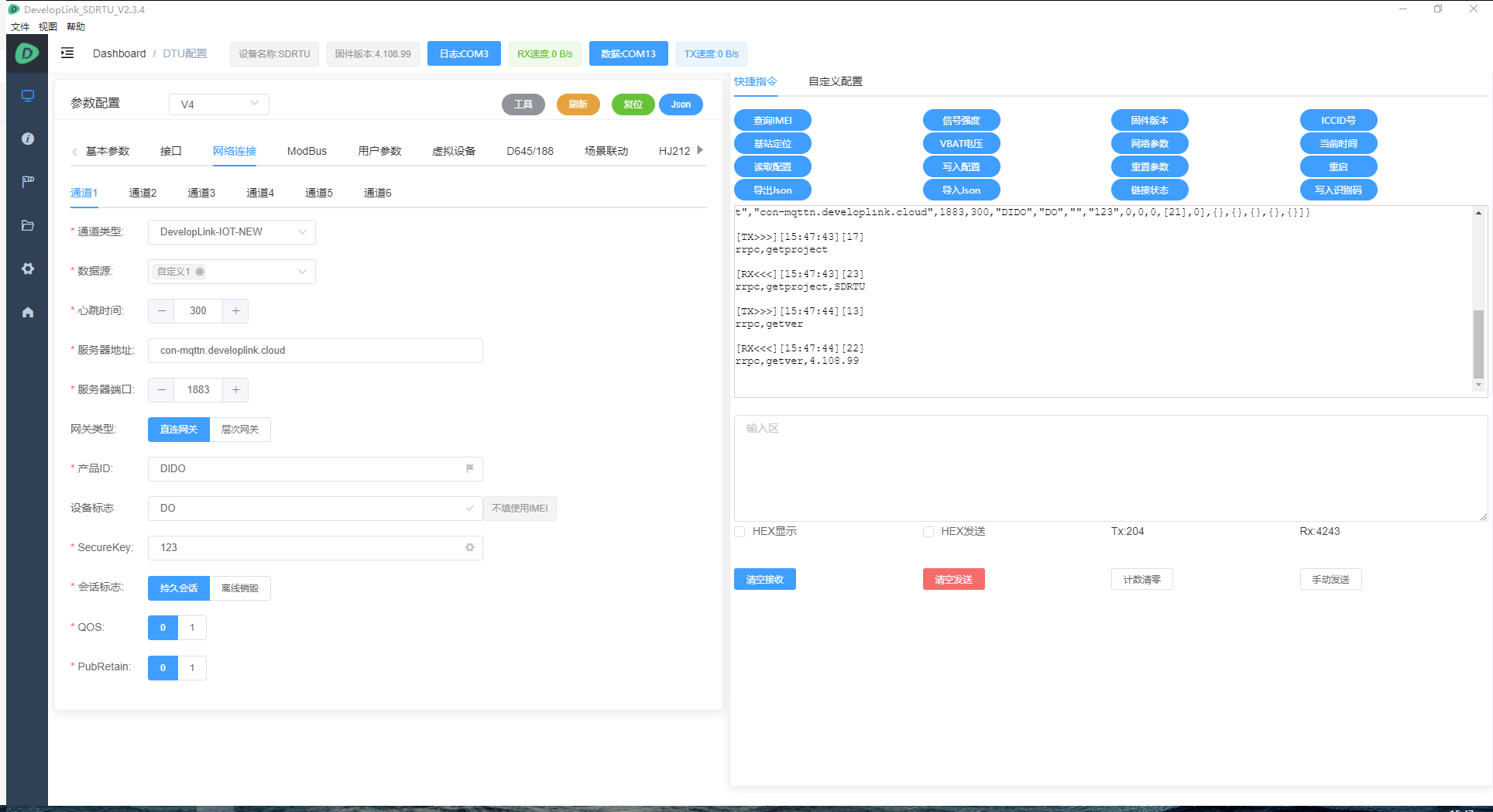Open the 视图 menu
Image resolution: width=1493 pixels, height=812 pixels.
point(48,26)
